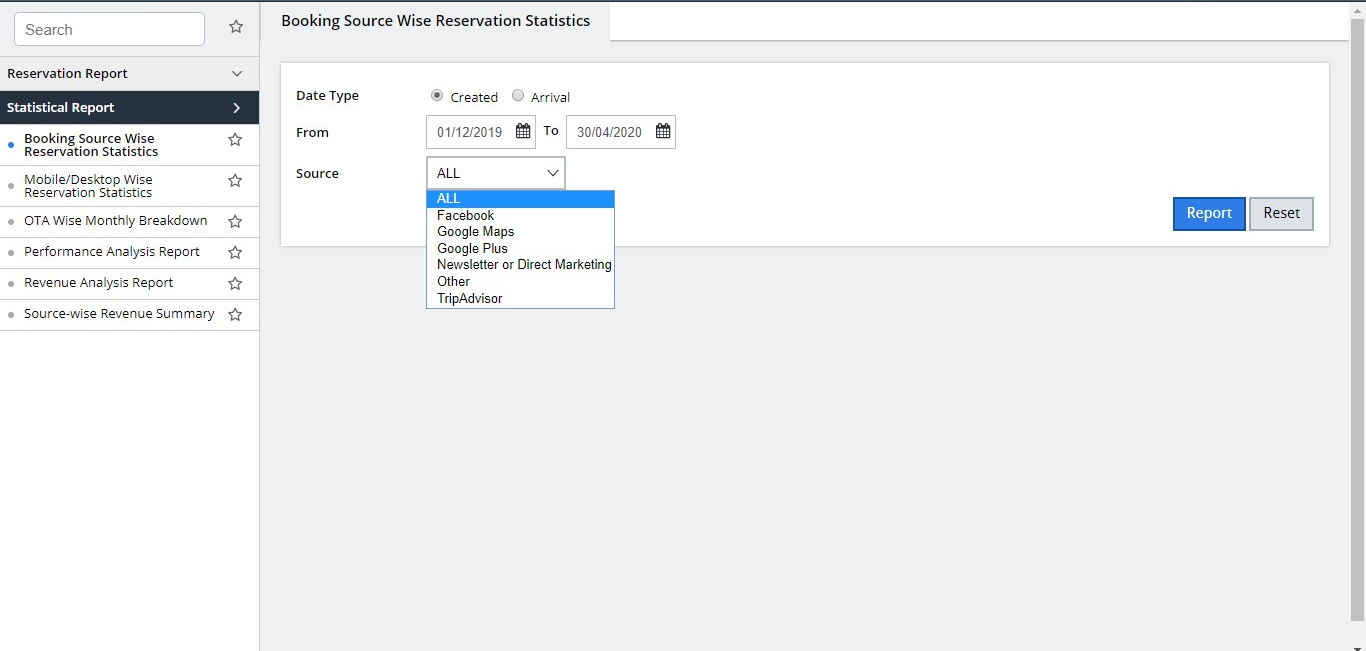Choose TripAdvisor from the source list
Image resolution: width=1366 pixels, height=651 pixels.
point(470,298)
